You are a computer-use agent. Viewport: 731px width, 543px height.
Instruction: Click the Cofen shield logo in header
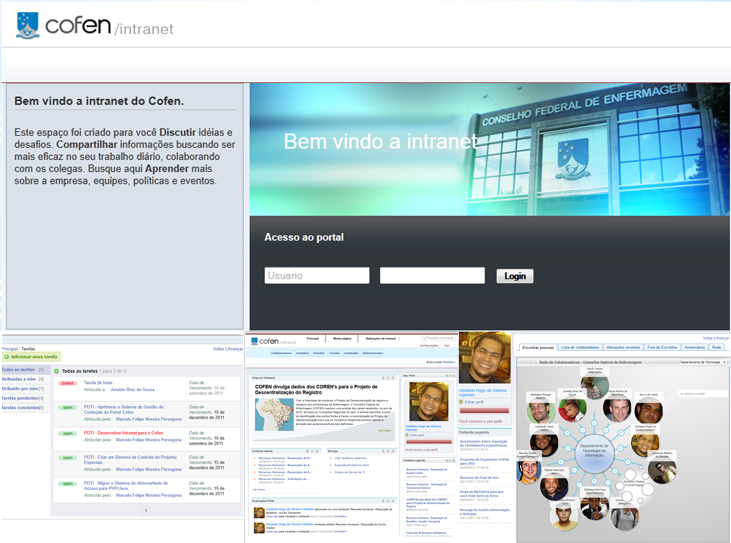[x=28, y=25]
